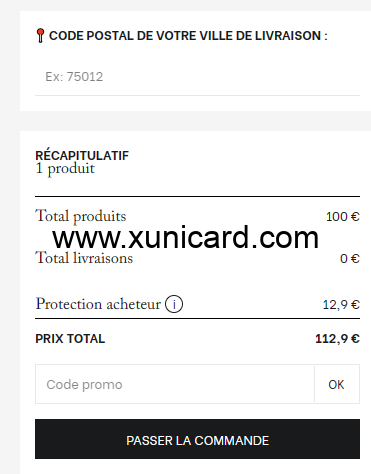This screenshot has width=371, height=474.
Task: Click the Total livraisons label
Action: point(84,258)
